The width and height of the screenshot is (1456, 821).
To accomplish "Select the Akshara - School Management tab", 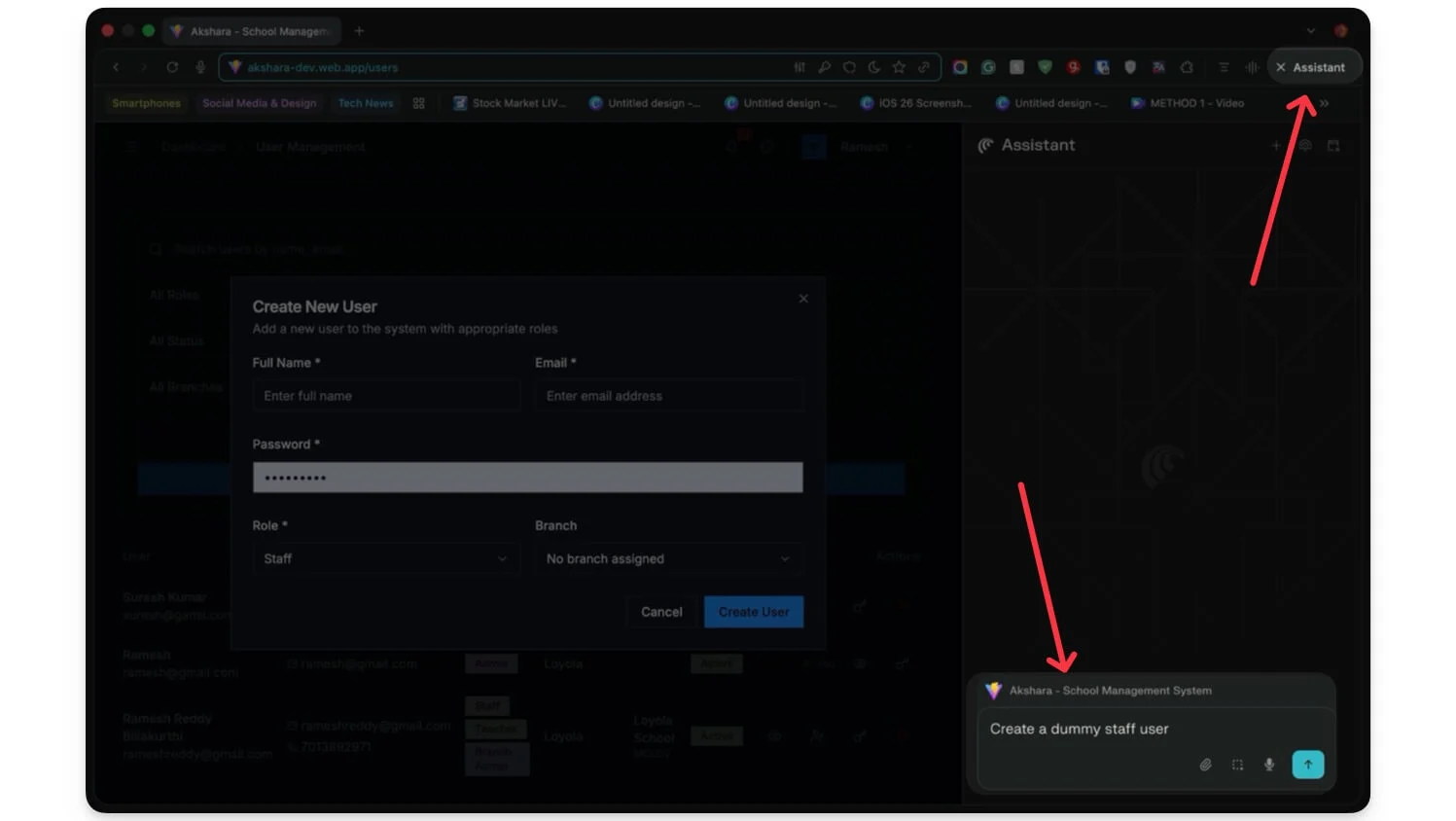I will click(253, 31).
